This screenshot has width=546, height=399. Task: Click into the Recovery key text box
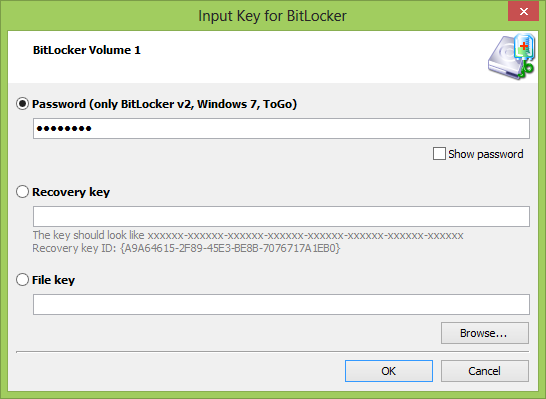pos(281,217)
